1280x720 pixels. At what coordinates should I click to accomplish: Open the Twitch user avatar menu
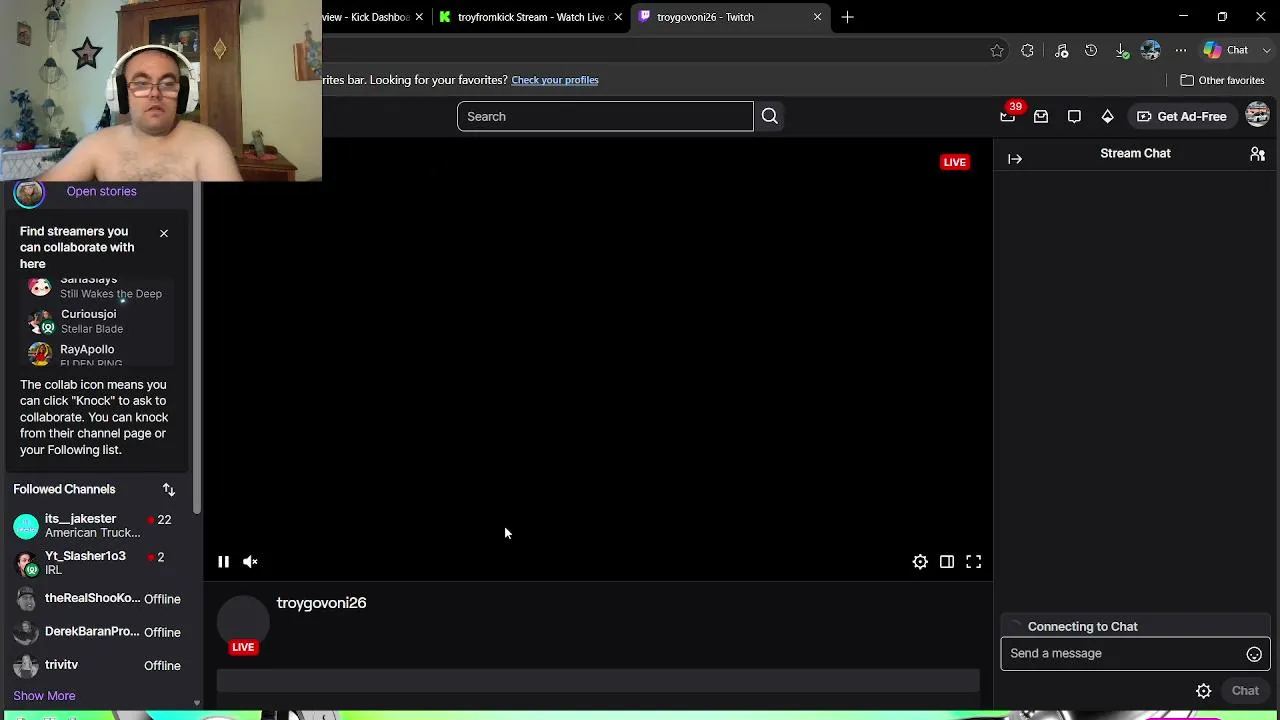click(1257, 116)
